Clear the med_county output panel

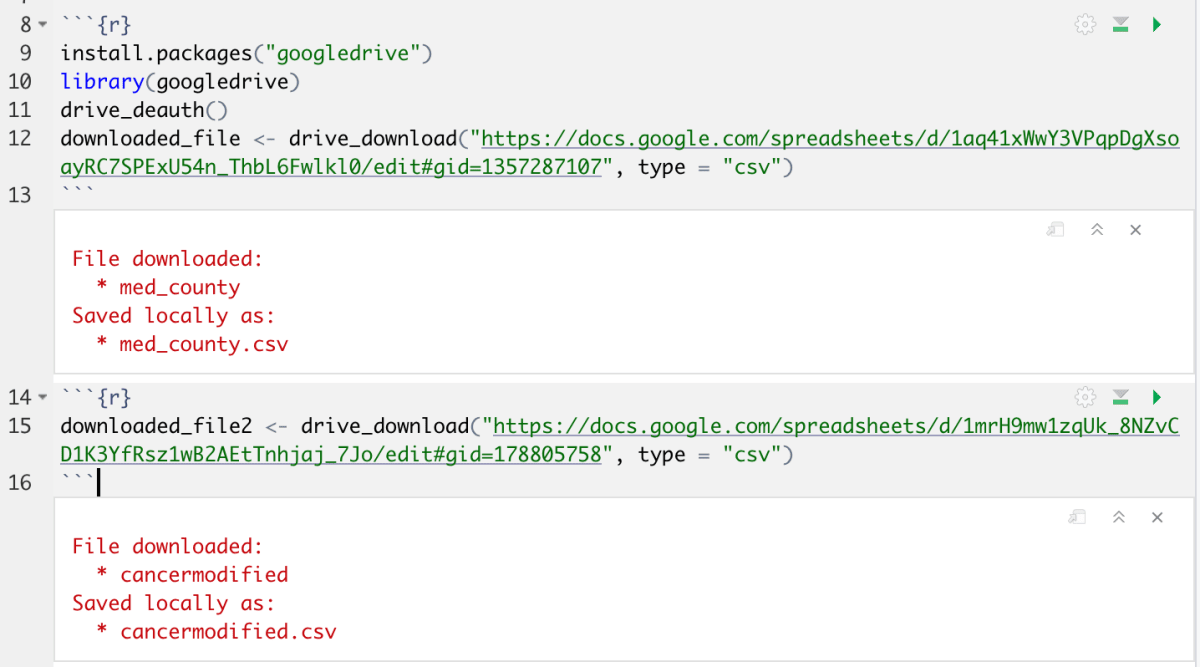click(x=1135, y=230)
